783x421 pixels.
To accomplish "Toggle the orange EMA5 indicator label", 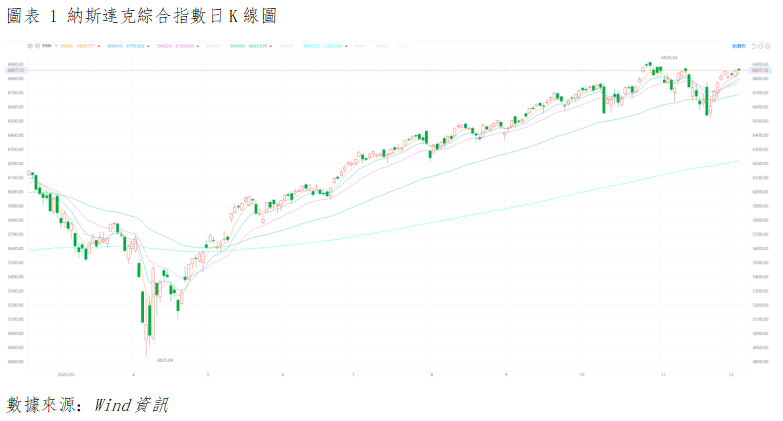I will click(67, 46).
